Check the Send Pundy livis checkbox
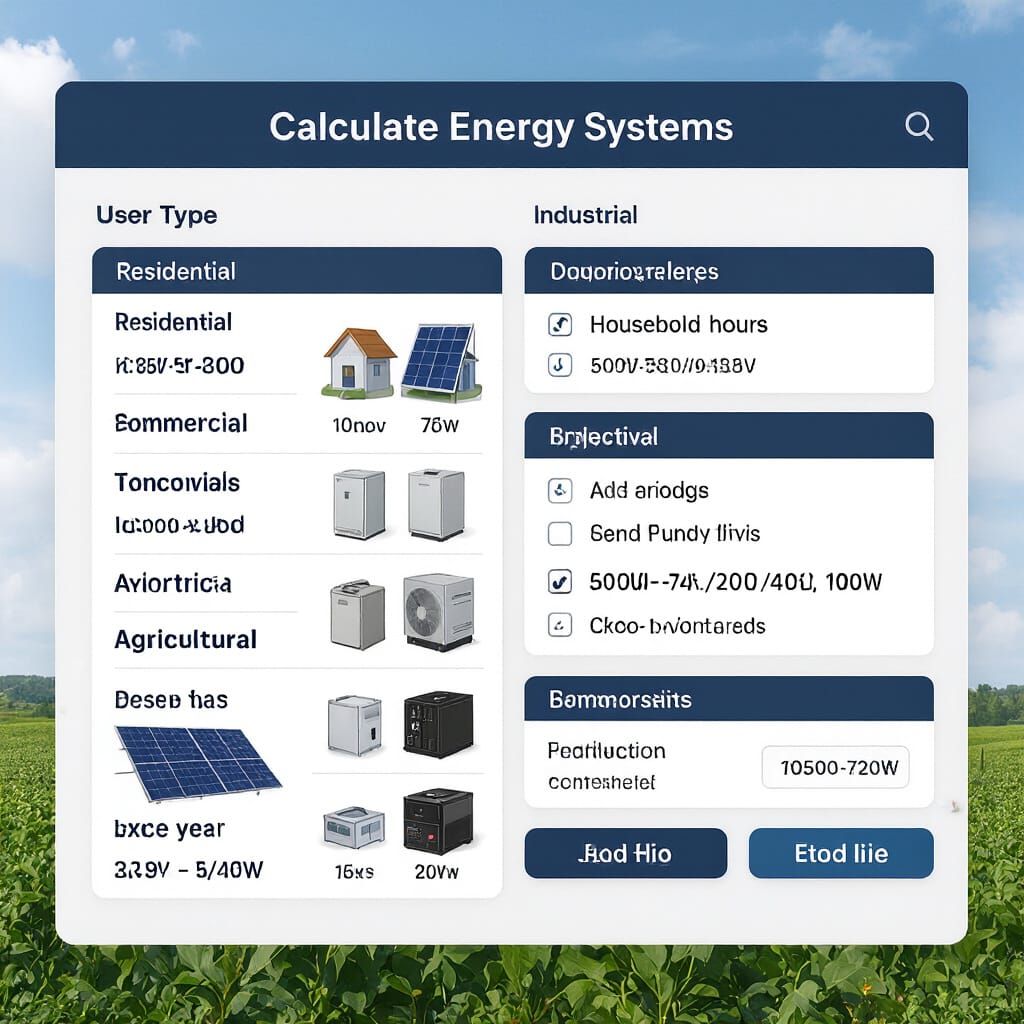 pos(560,534)
